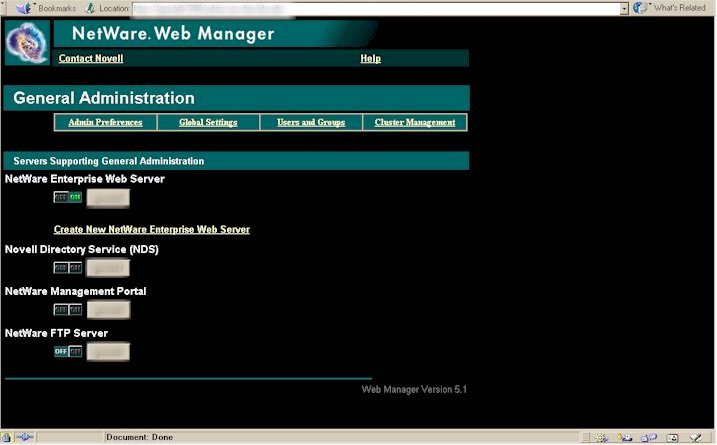Screen dimensions: 717x445
Task: Click Create New NetWare Enterprise Web Server
Action: point(152,229)
